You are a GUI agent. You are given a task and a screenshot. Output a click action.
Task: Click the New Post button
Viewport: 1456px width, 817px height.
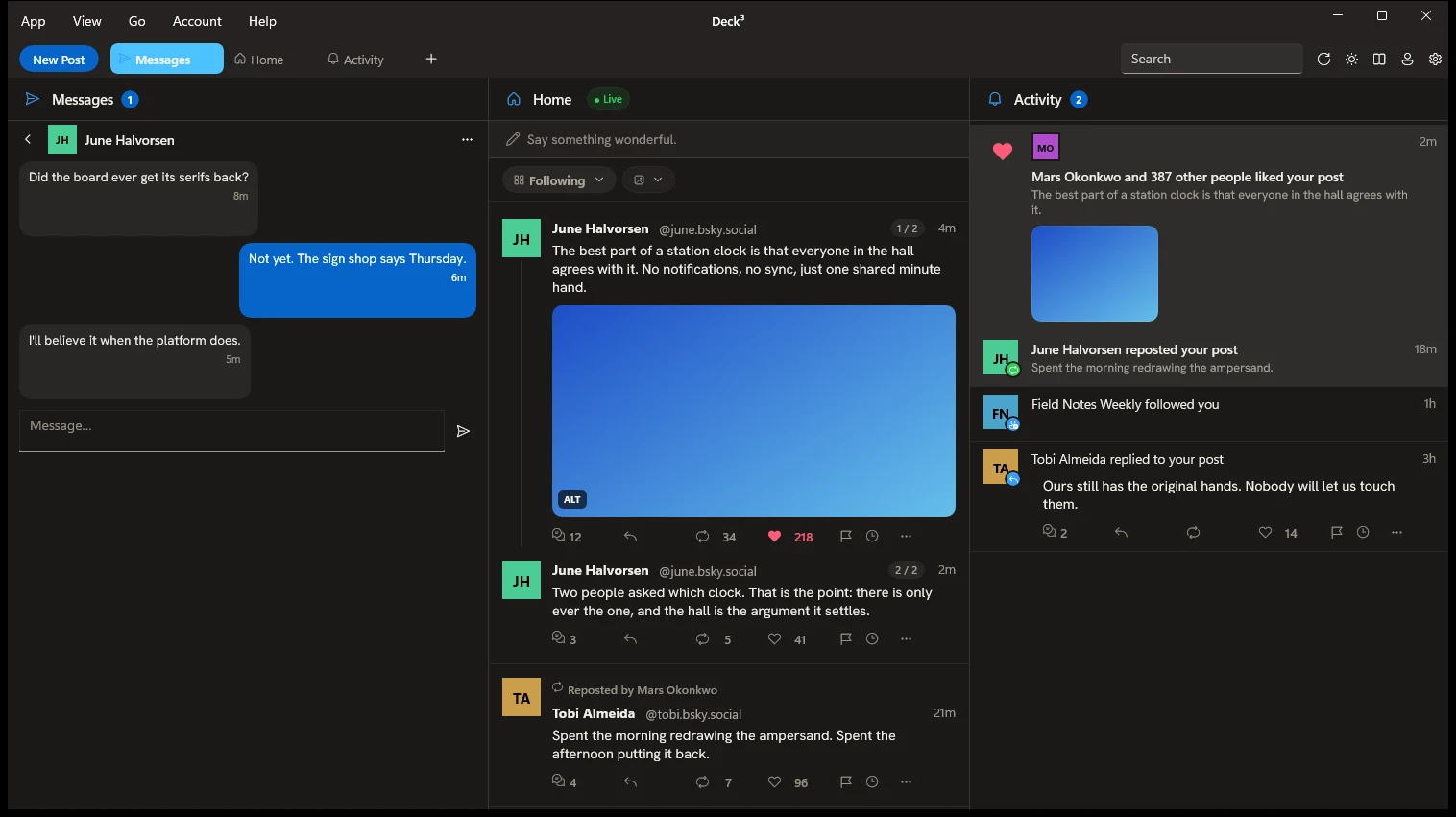(x=59, y=59)
